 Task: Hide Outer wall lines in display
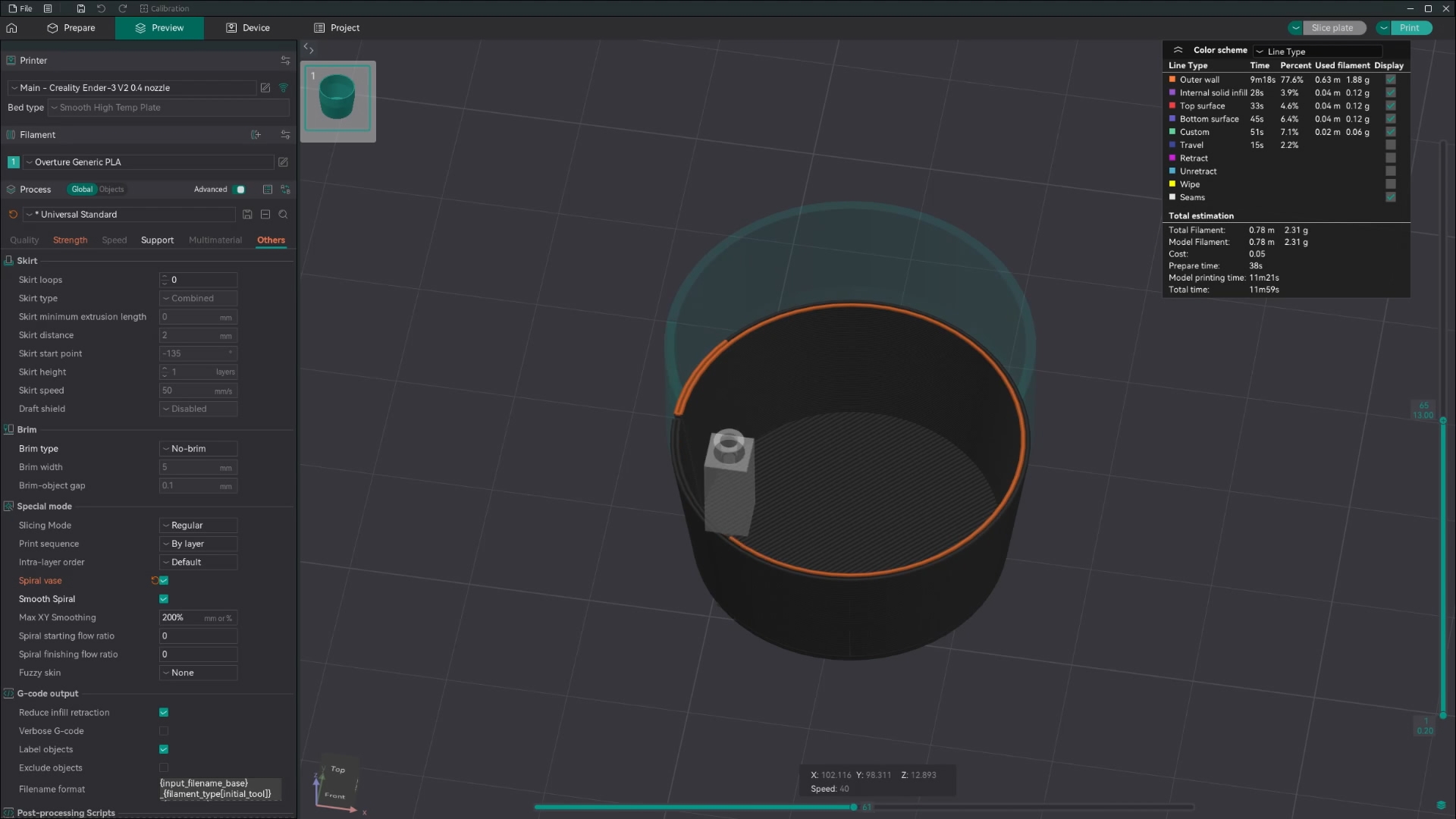coord(1391,80)
